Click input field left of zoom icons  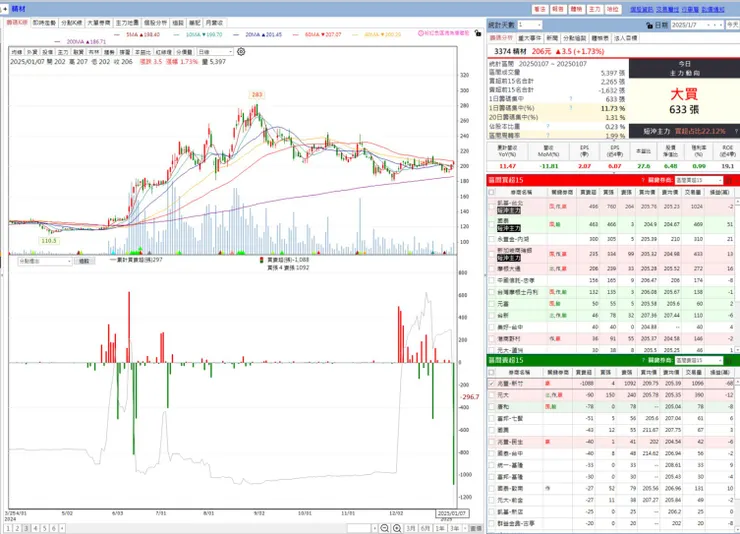pyautogui.click(x=359, y=528)
